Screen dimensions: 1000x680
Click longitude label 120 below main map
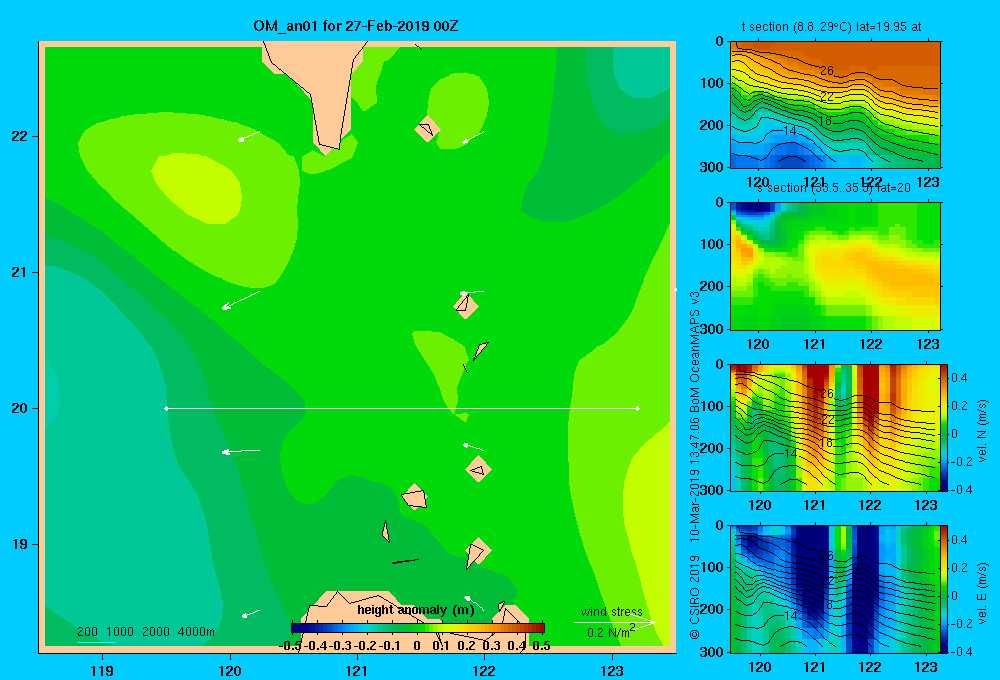click(230, 670)
